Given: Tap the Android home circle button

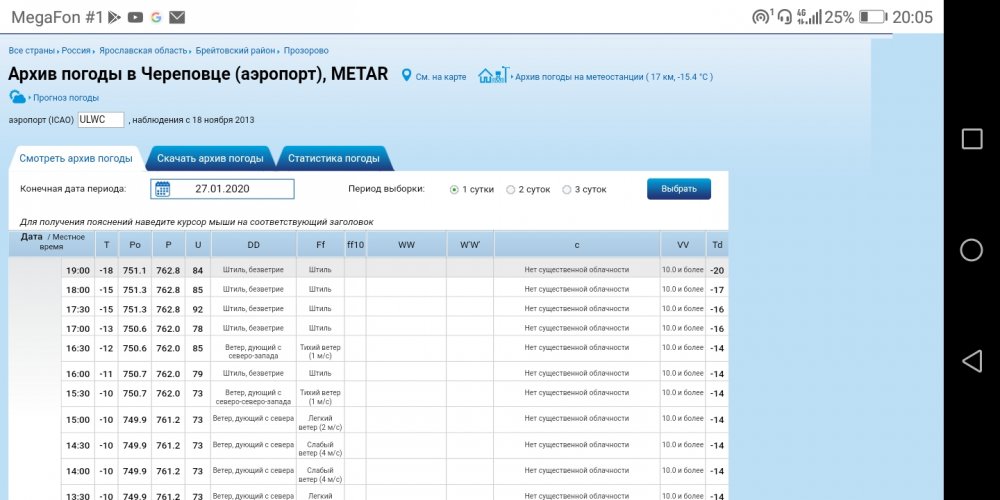Looking at the screenshot, I should click(971, 250).
